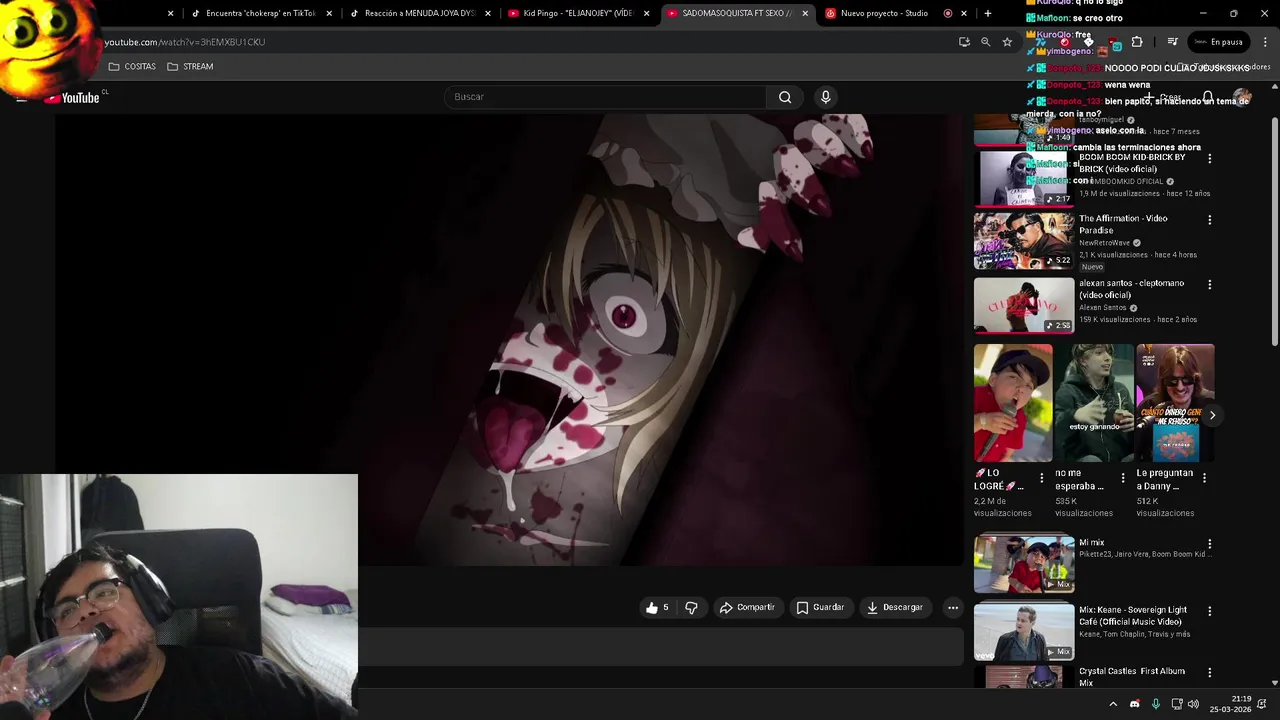
Task: Open The Affirmation - Video Paradise thumbnail
Action: 1024,240
